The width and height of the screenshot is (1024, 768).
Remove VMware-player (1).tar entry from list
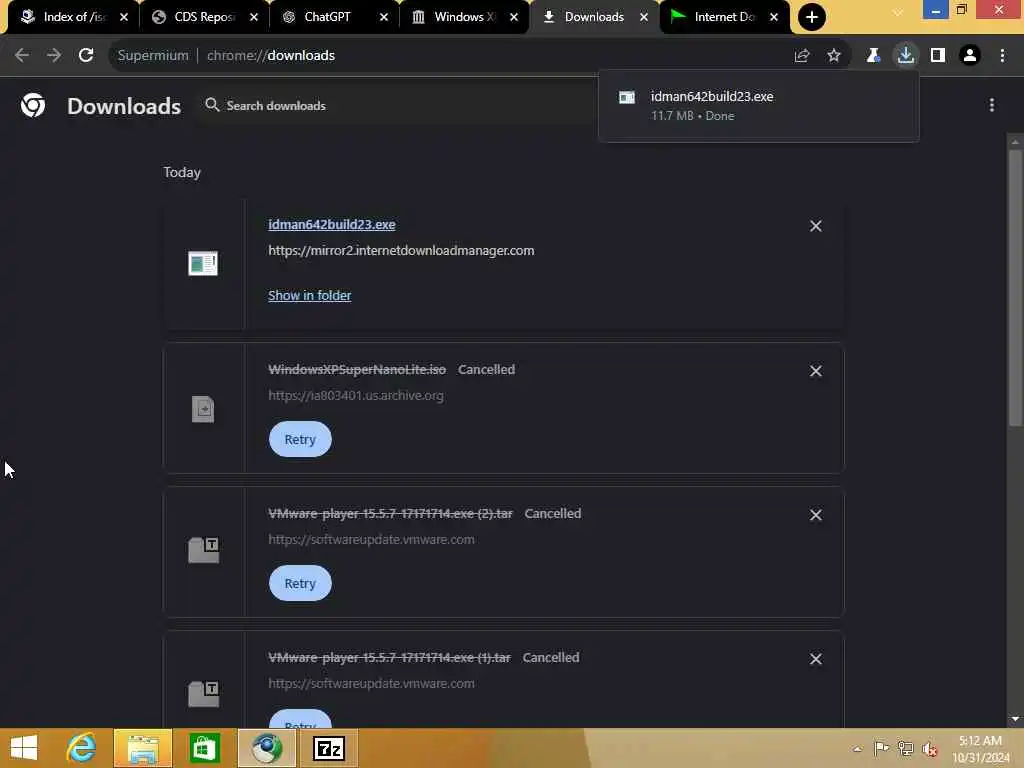pyautogui.click(x=816, y=659)
